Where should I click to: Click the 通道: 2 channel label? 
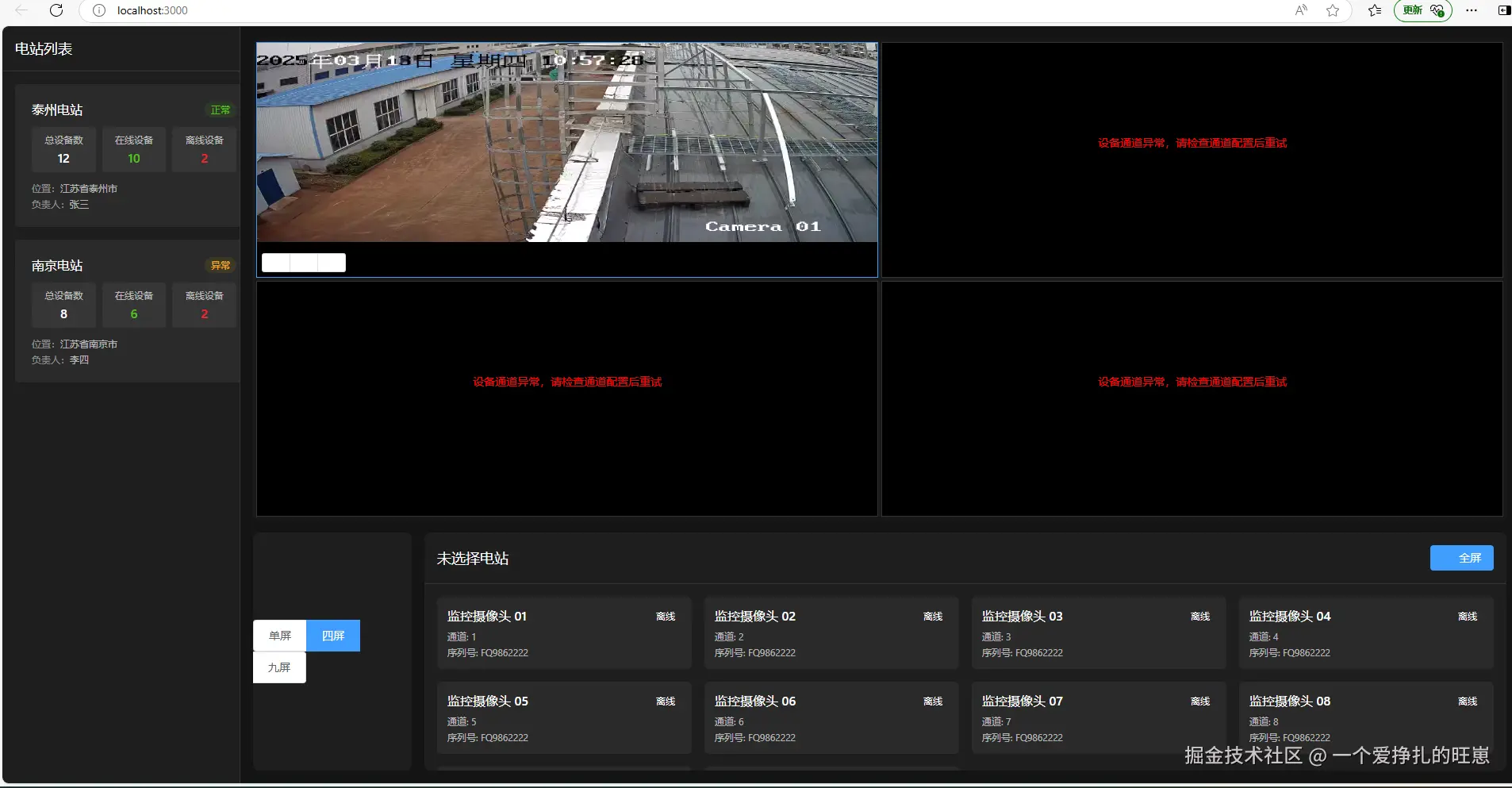click(x=729, y=637)
